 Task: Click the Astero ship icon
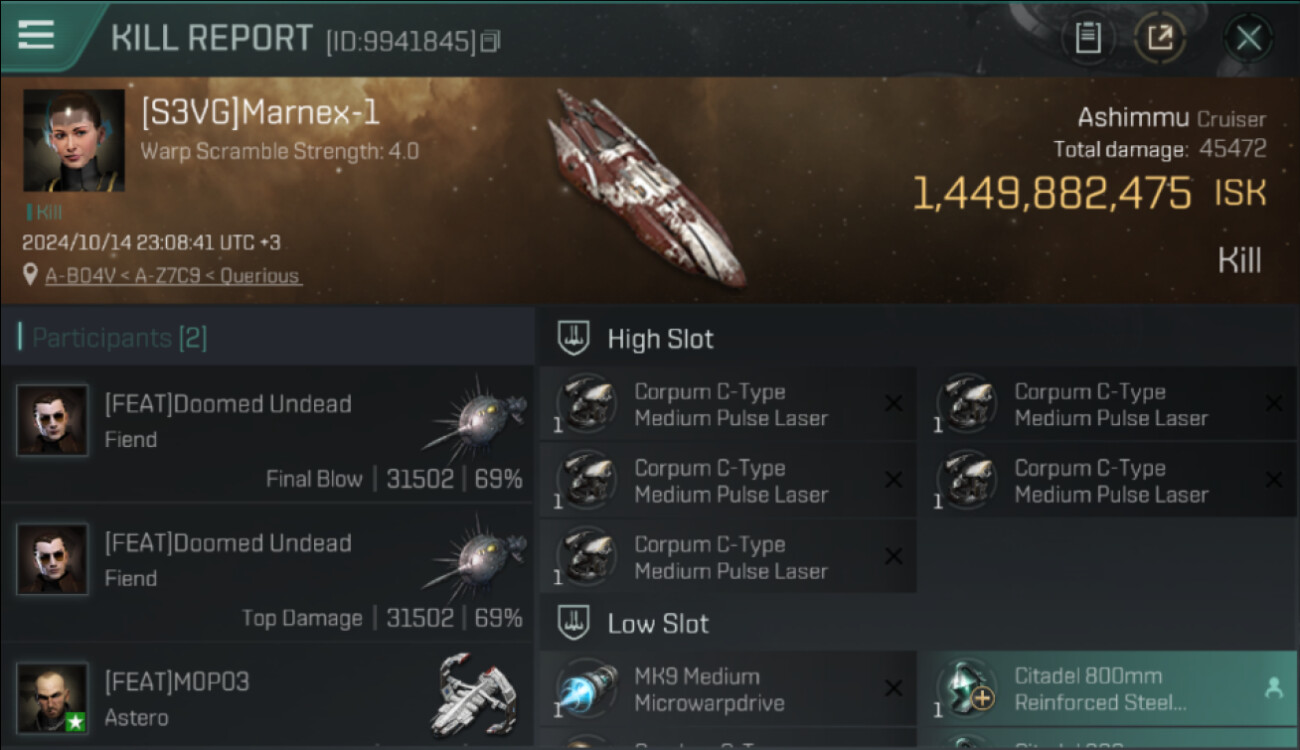[x=477, y=695]
